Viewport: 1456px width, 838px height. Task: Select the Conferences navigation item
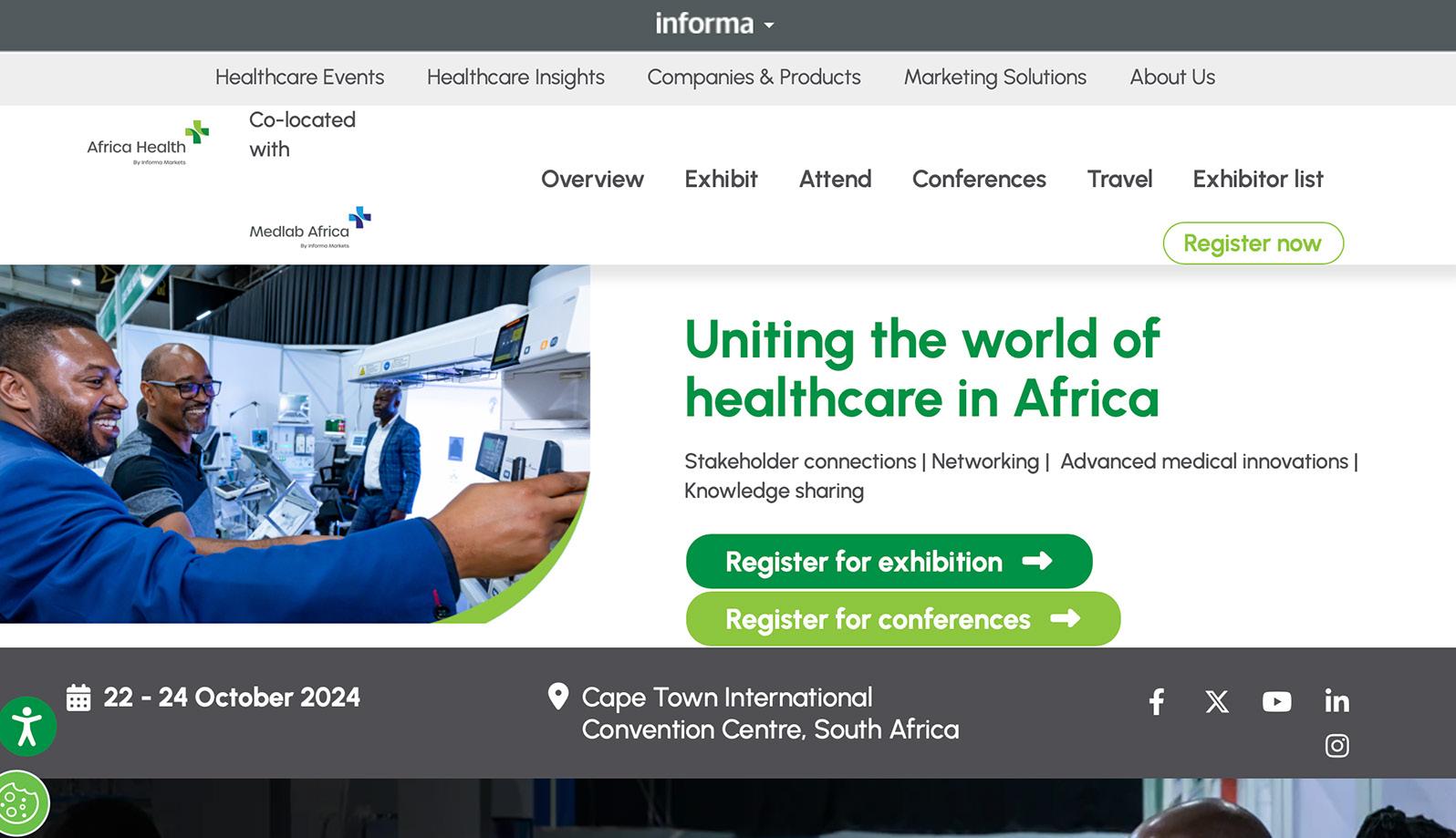point(979,179)
